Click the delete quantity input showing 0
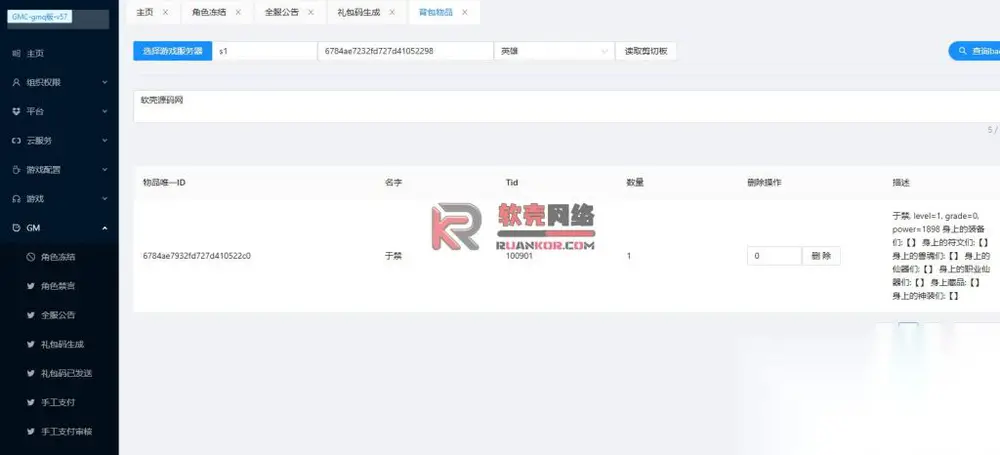 [x=774, y=256]
